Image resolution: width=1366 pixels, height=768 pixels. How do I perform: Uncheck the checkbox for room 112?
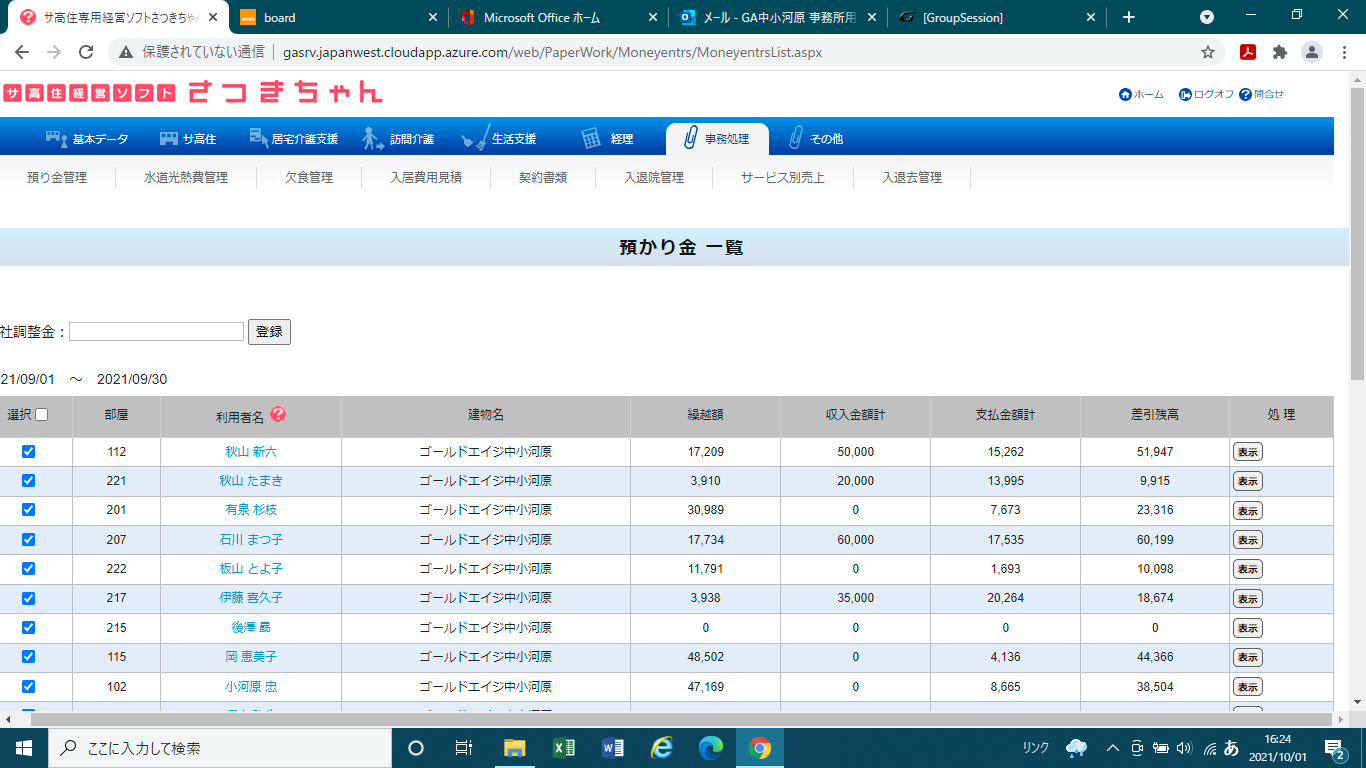click(x=29, y=451)
